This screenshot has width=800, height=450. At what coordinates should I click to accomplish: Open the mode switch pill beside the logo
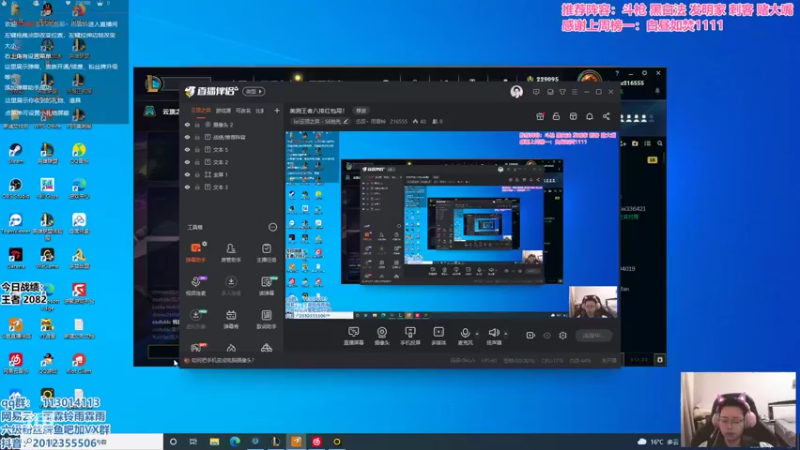(x=254, y=91)
